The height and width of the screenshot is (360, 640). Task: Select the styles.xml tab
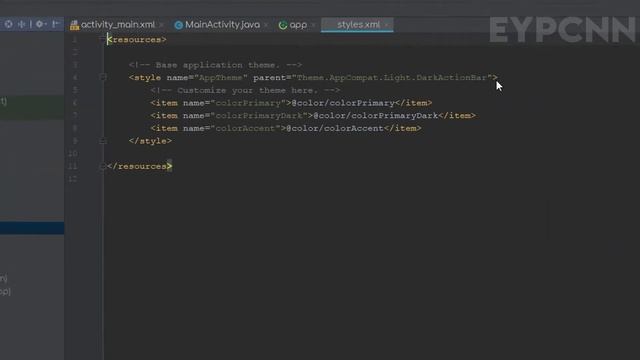[358, 25]
